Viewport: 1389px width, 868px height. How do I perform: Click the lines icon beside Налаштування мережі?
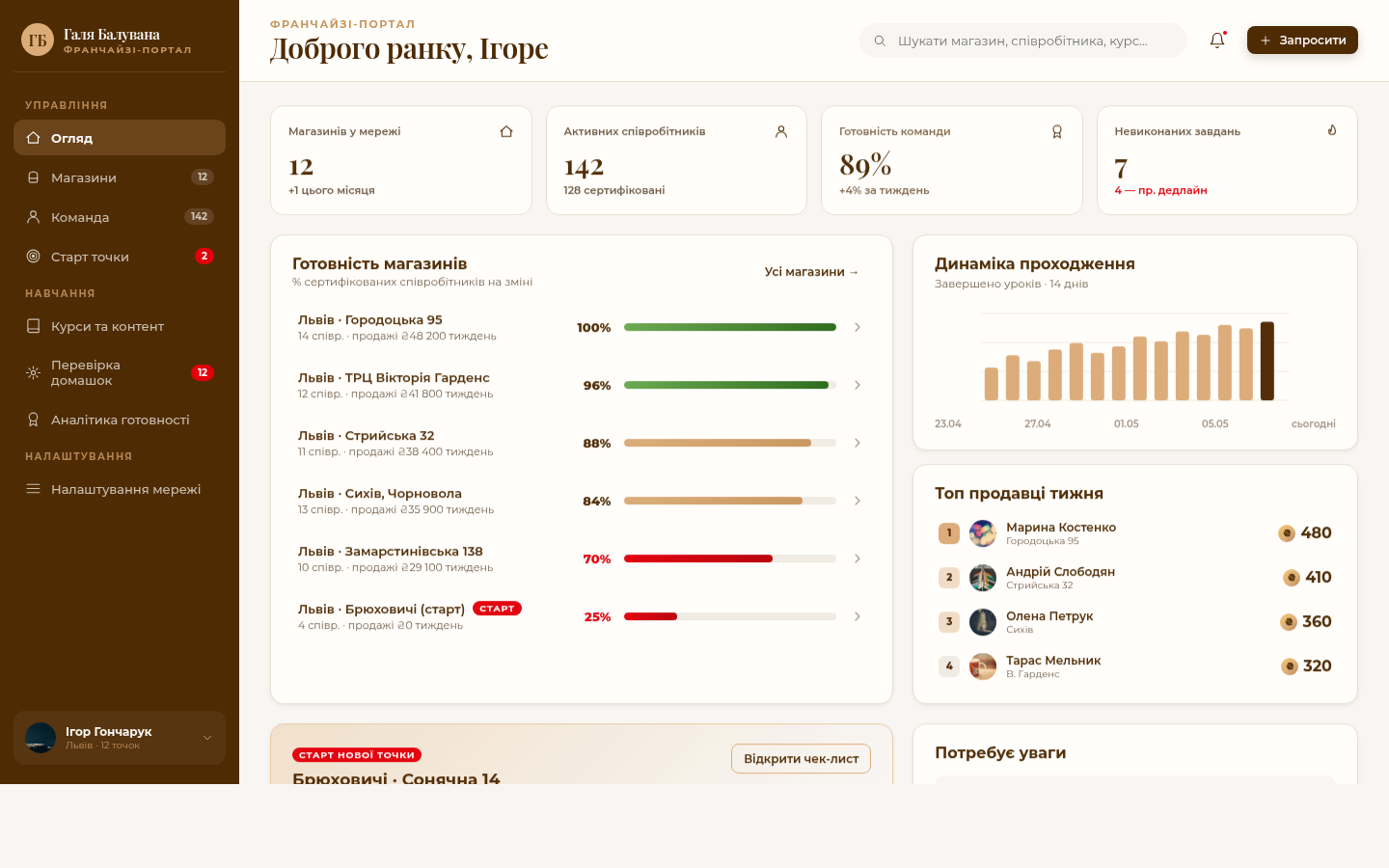(34, 489)
